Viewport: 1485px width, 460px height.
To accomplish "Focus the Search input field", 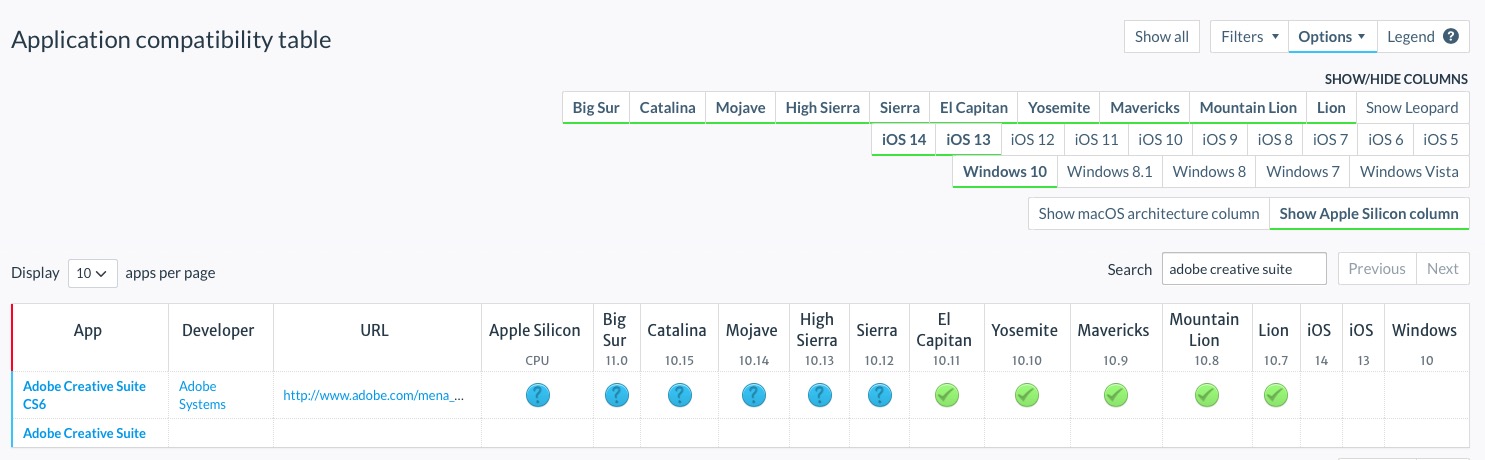I will tap(1244, 269).
